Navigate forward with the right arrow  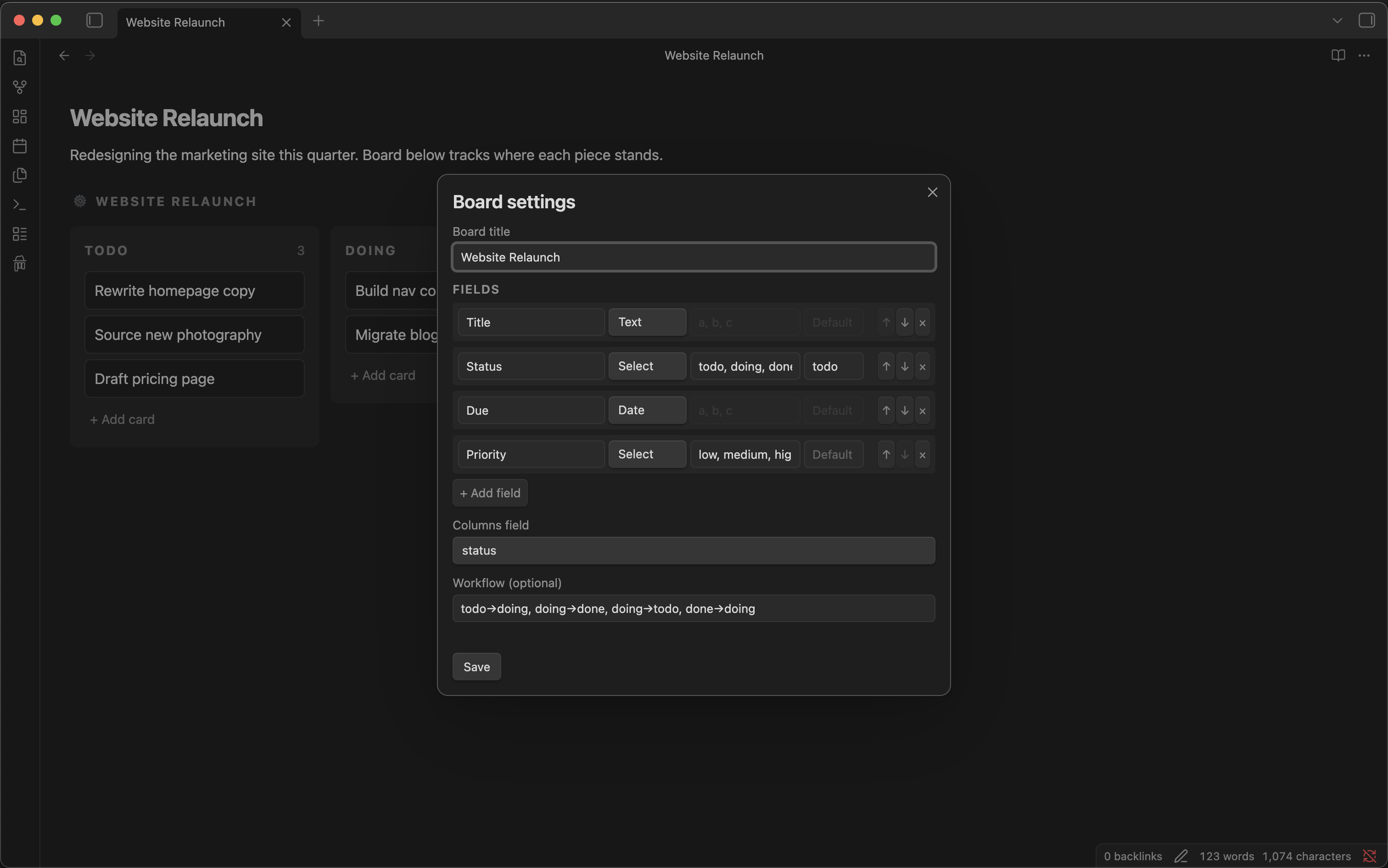(90, 56)
